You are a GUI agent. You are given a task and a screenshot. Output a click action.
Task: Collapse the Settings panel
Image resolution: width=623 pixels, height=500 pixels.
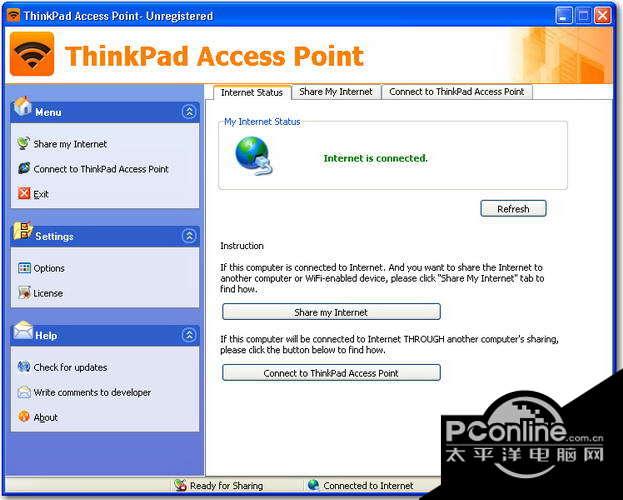click(189, 236)
